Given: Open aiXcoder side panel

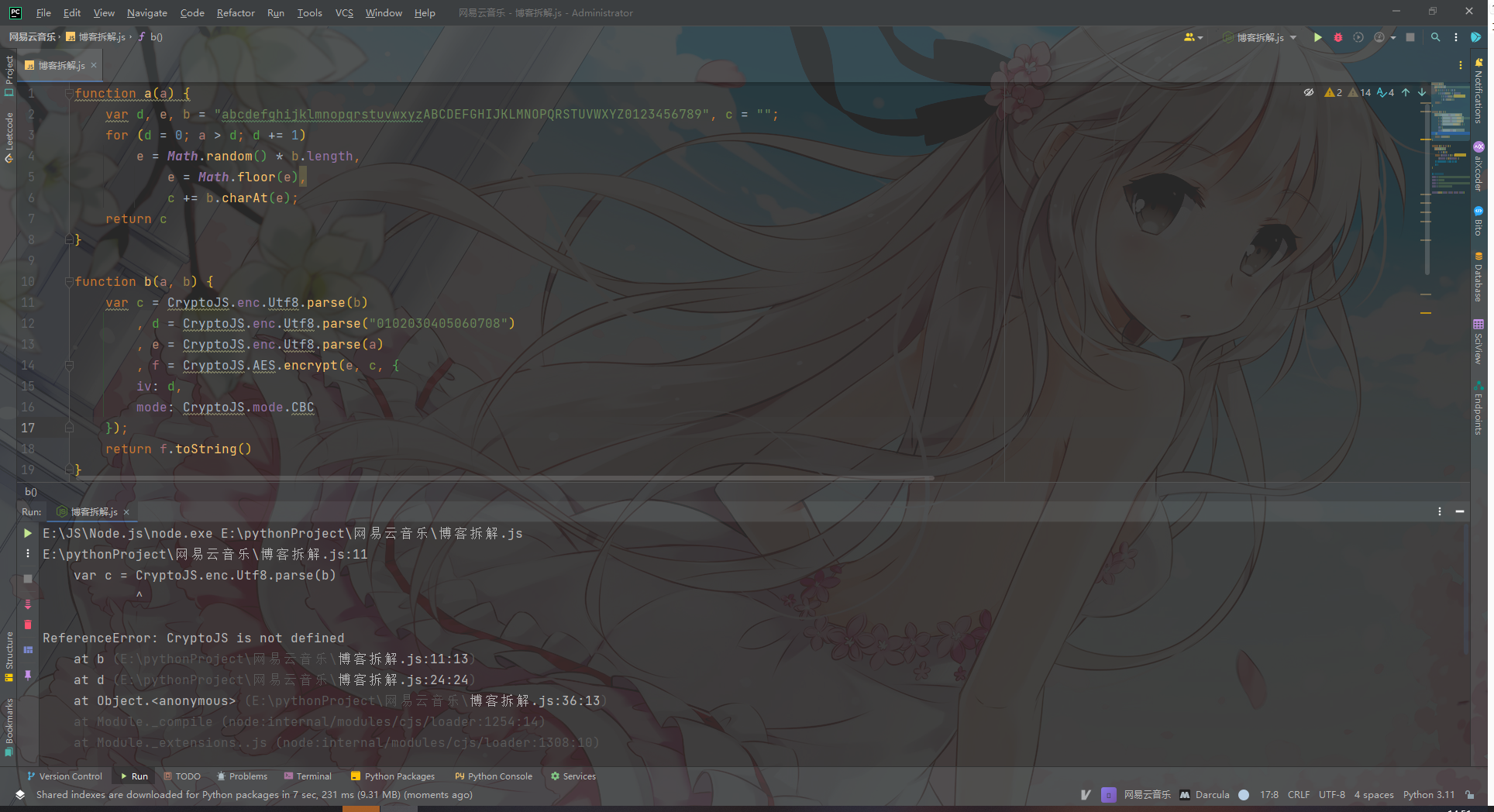Looking at the screenshot, I should pos(1479,167).
